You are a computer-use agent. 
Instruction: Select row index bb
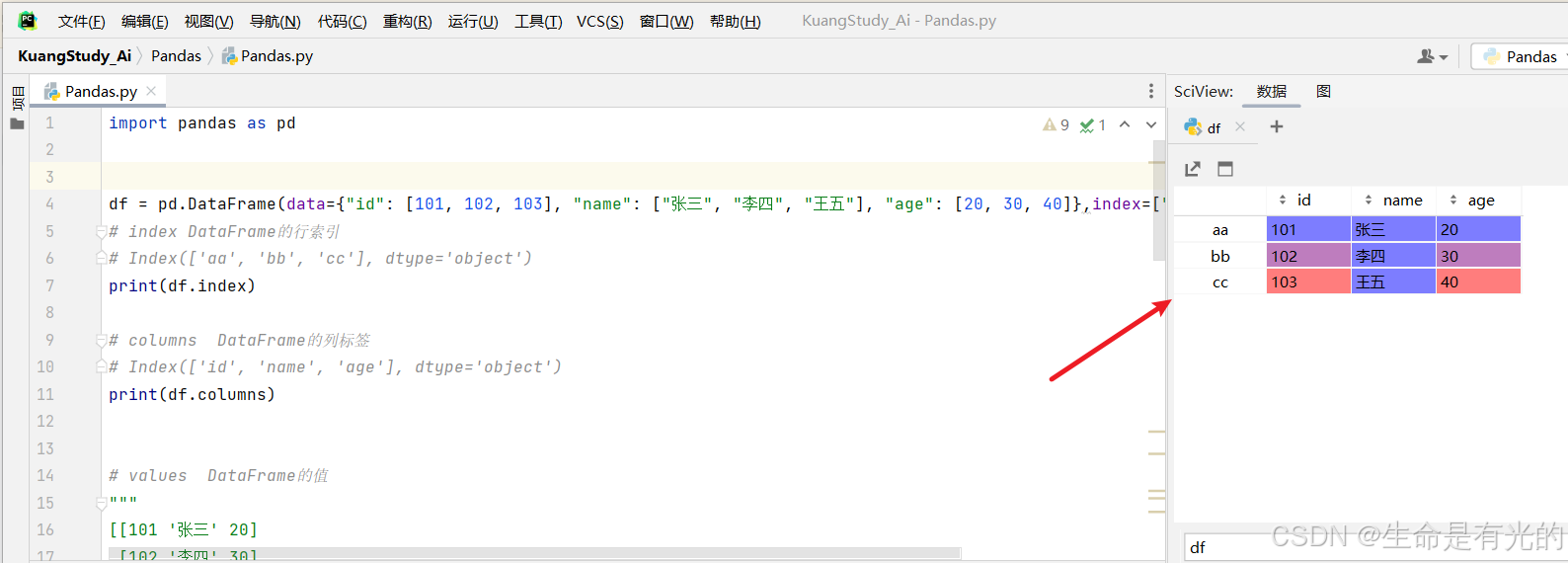1220,256
